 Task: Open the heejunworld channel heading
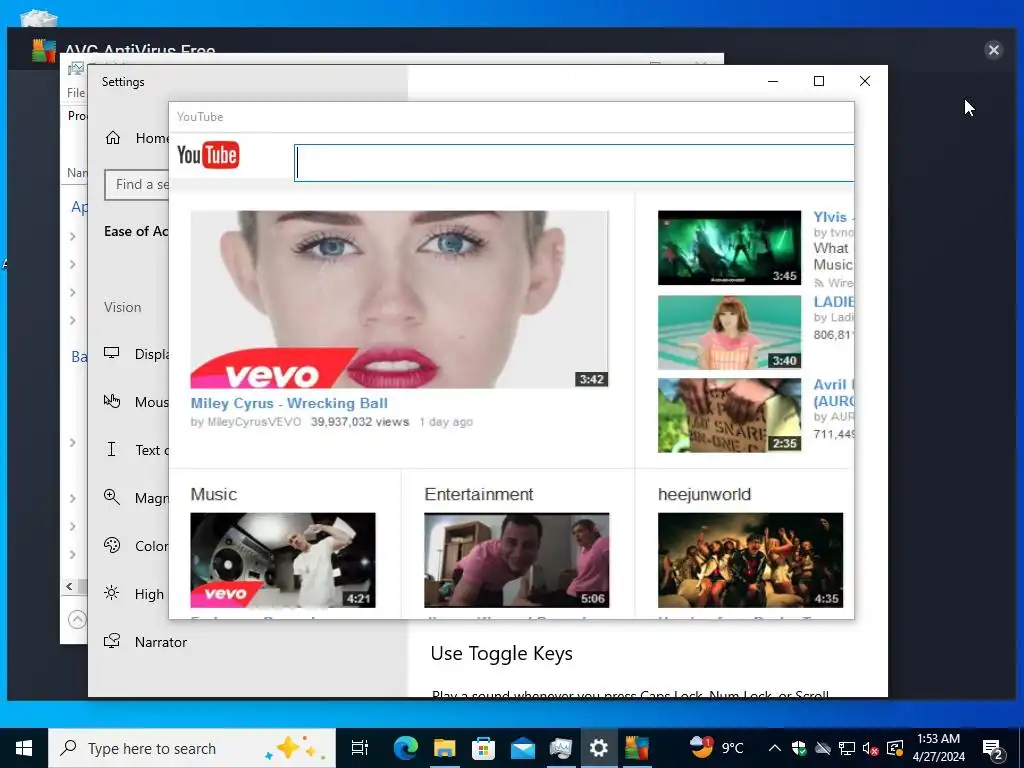click(x=704, y=494)
